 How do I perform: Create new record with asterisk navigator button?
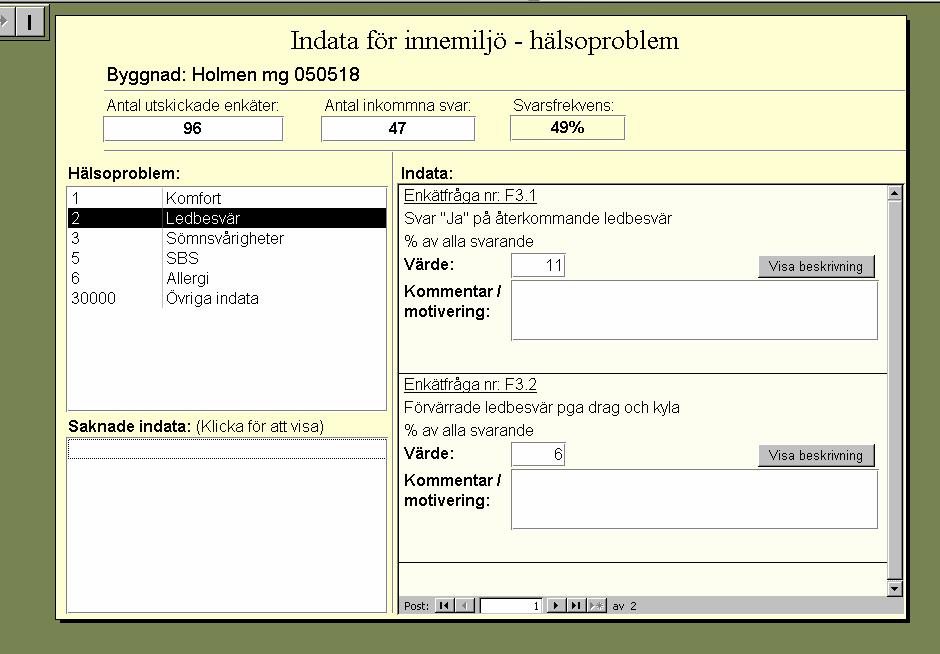point(597,605)
